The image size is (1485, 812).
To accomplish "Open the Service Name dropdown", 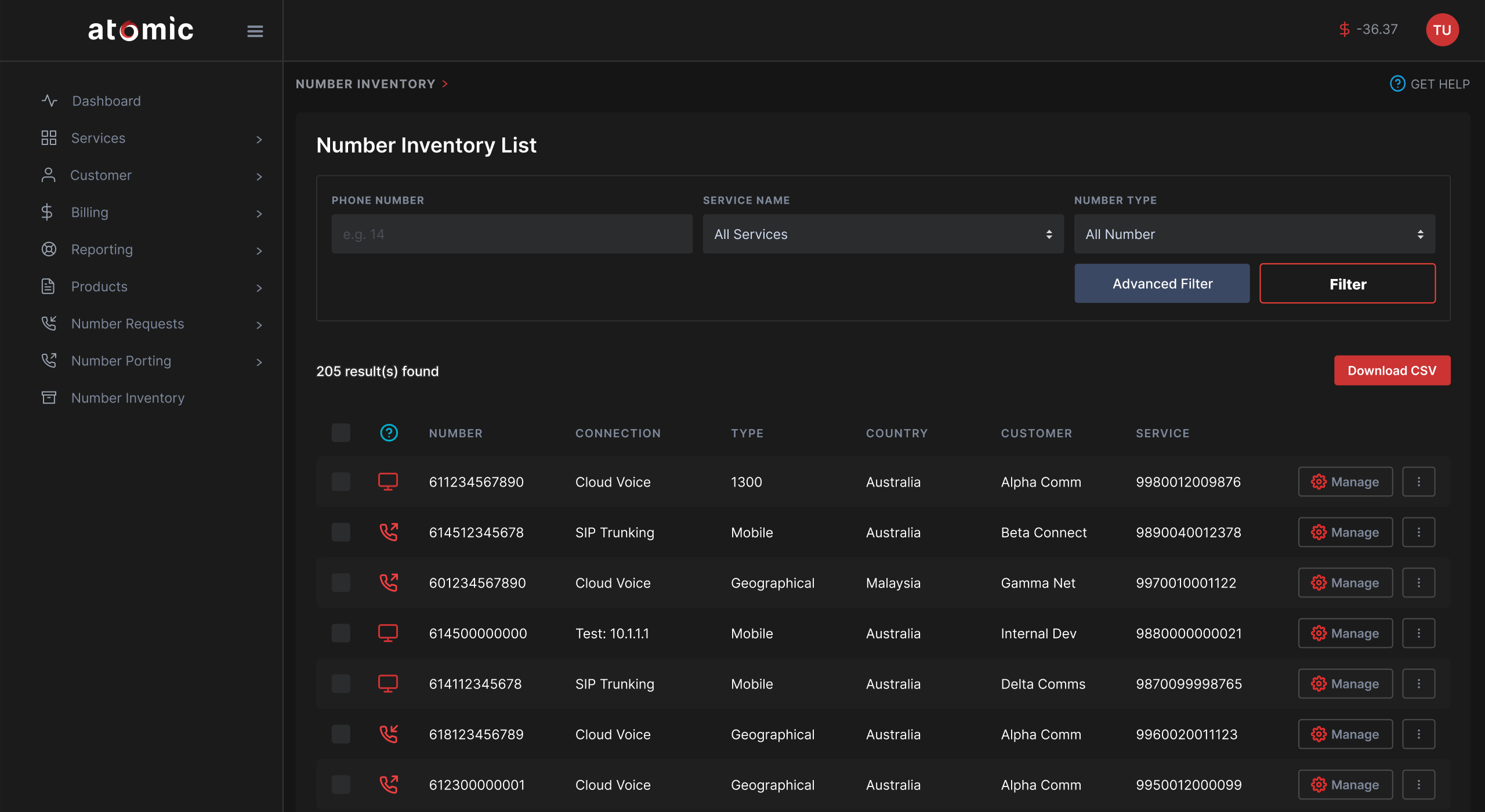I will click(883, 234).
